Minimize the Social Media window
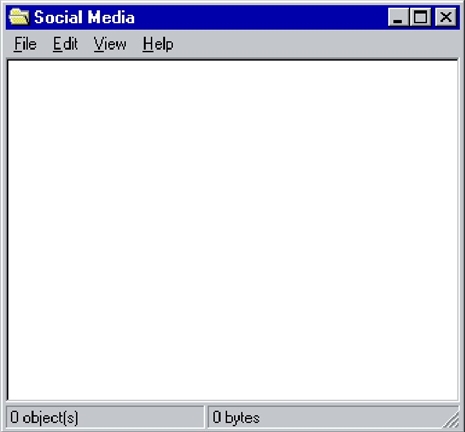The width and height of the screenshot is (465, 432). coord(398,17)
